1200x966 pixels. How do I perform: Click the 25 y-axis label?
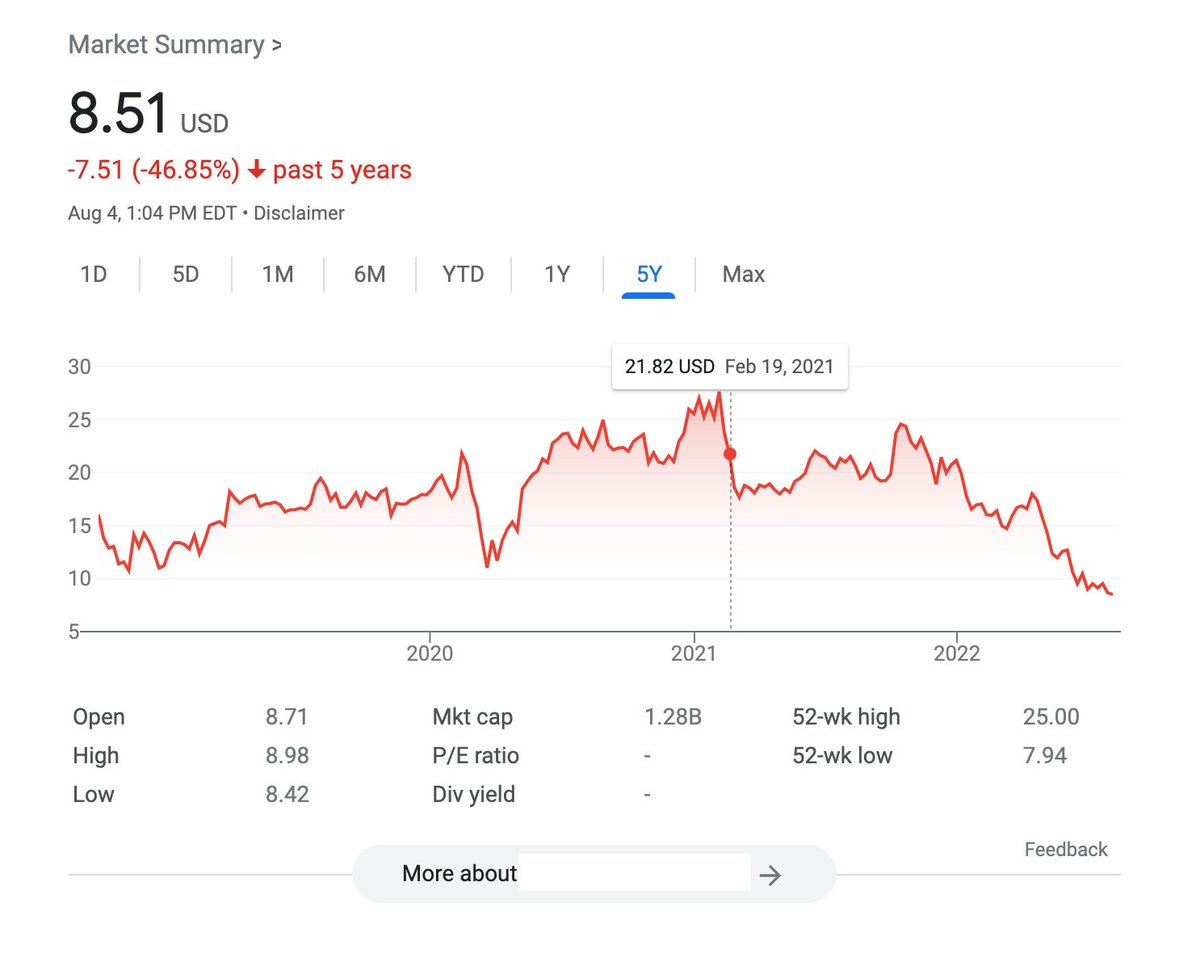[79, 420]
